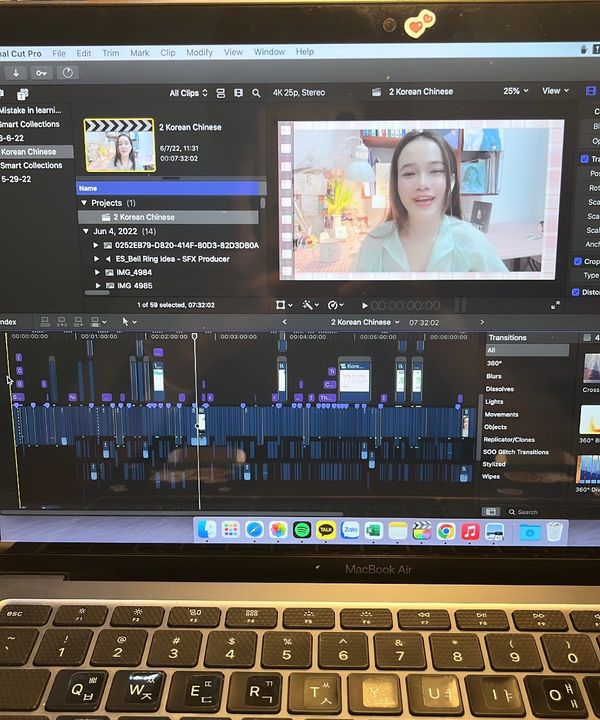Open Photos app in the Dock
This screenshot has width=600, height=720.
[278, 530]
